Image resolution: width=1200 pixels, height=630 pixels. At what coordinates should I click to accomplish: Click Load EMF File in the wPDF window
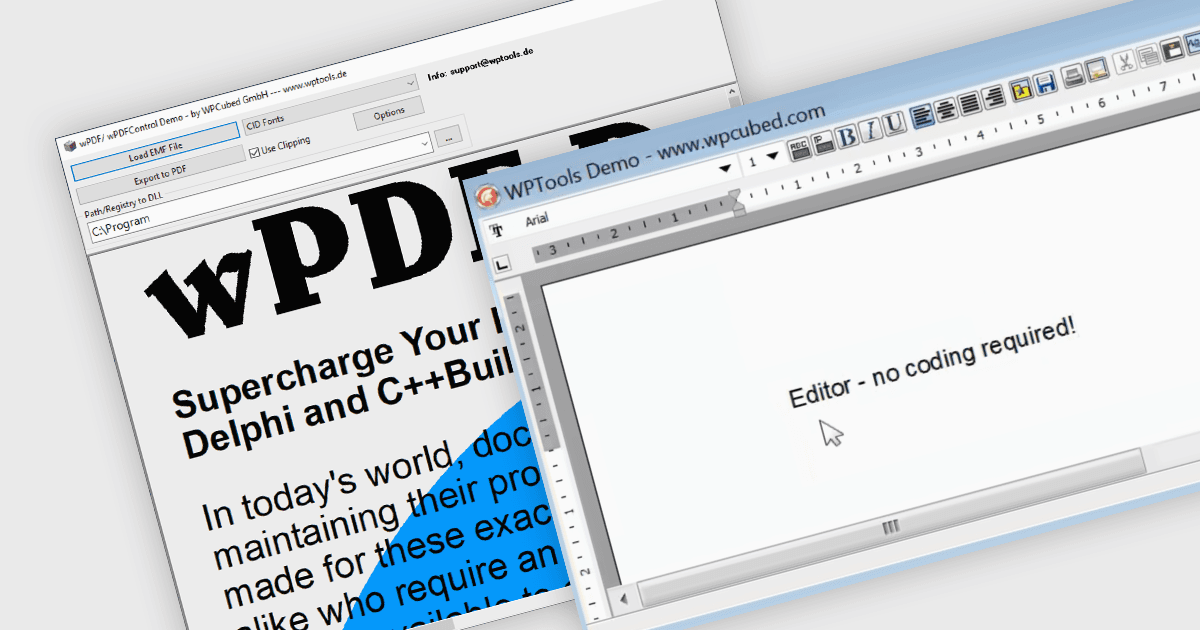point(155,153)
